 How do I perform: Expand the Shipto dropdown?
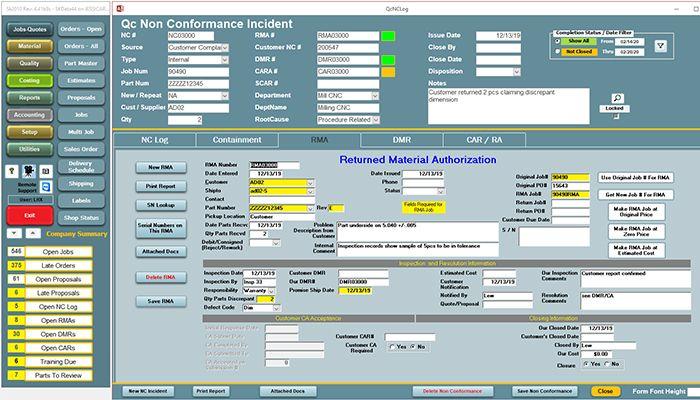click(x=310, y=191)
